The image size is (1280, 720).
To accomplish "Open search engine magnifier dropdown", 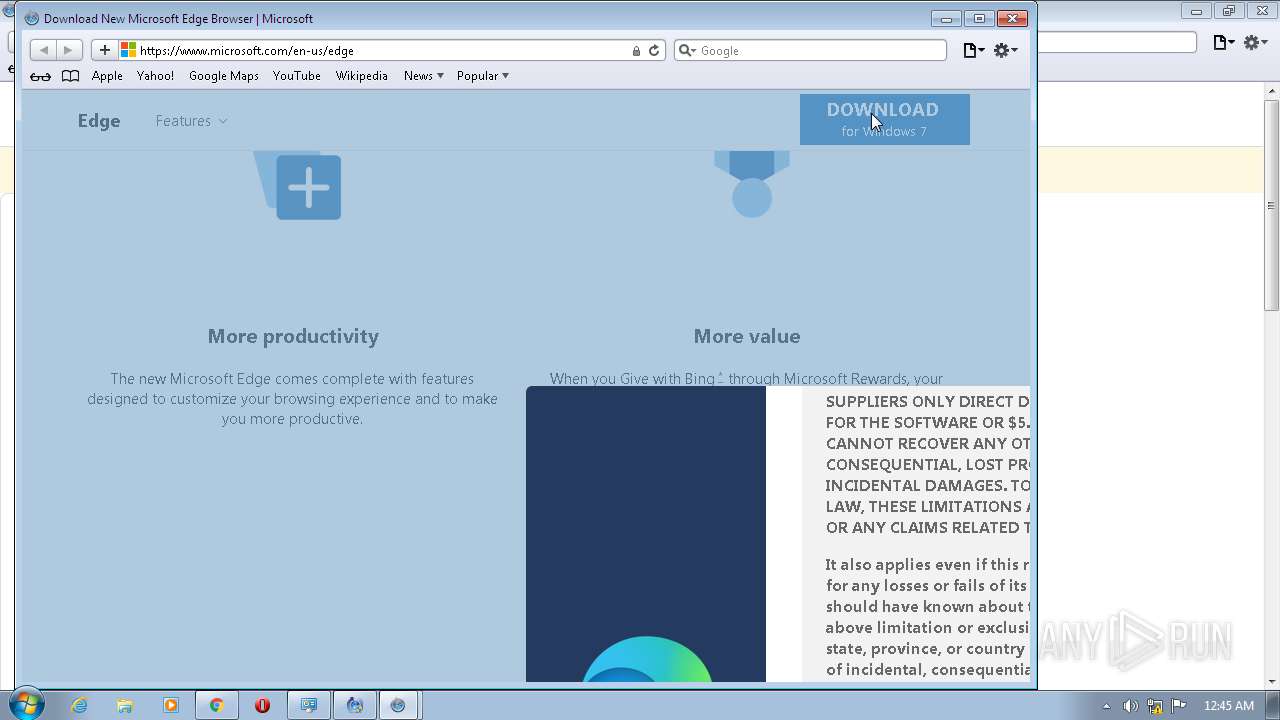I will point(687,50).
